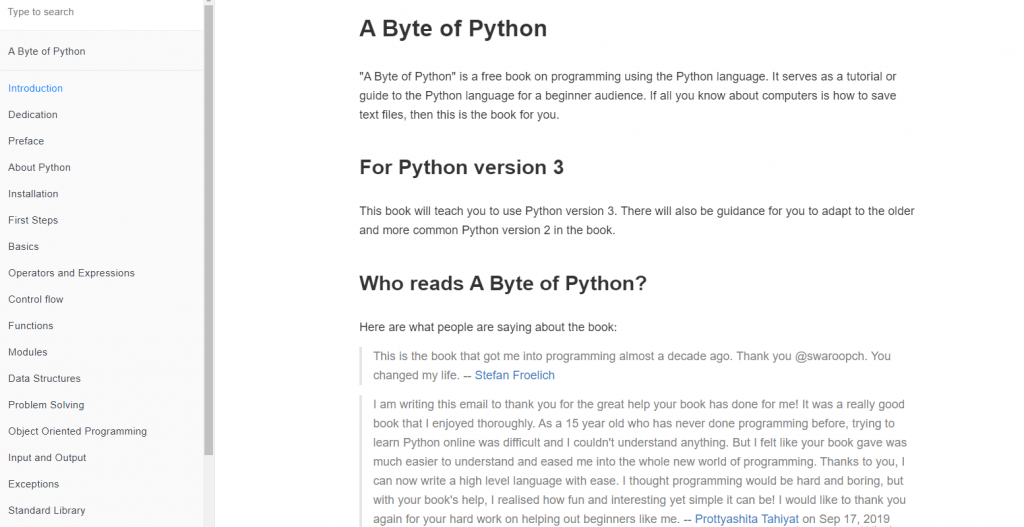Go to the Control flow chapter

tap(36, 299)
